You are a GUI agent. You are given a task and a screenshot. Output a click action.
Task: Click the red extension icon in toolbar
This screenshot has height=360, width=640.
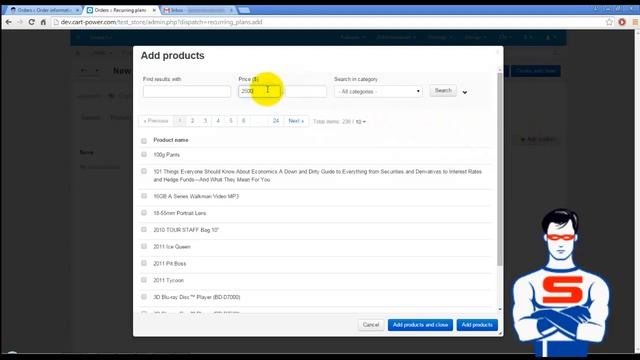(x=622, y=22)
